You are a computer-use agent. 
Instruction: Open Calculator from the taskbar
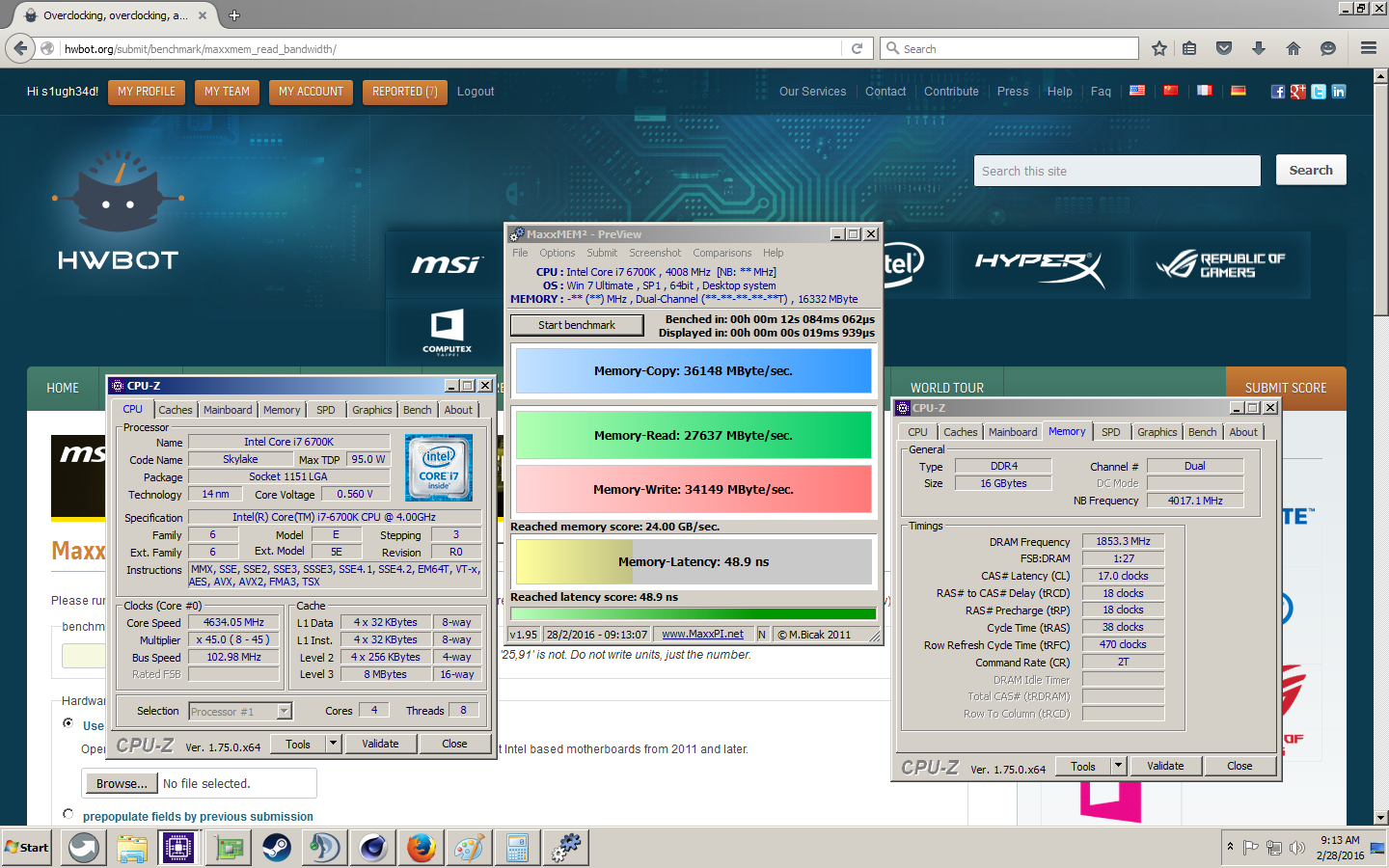(517, 848)
